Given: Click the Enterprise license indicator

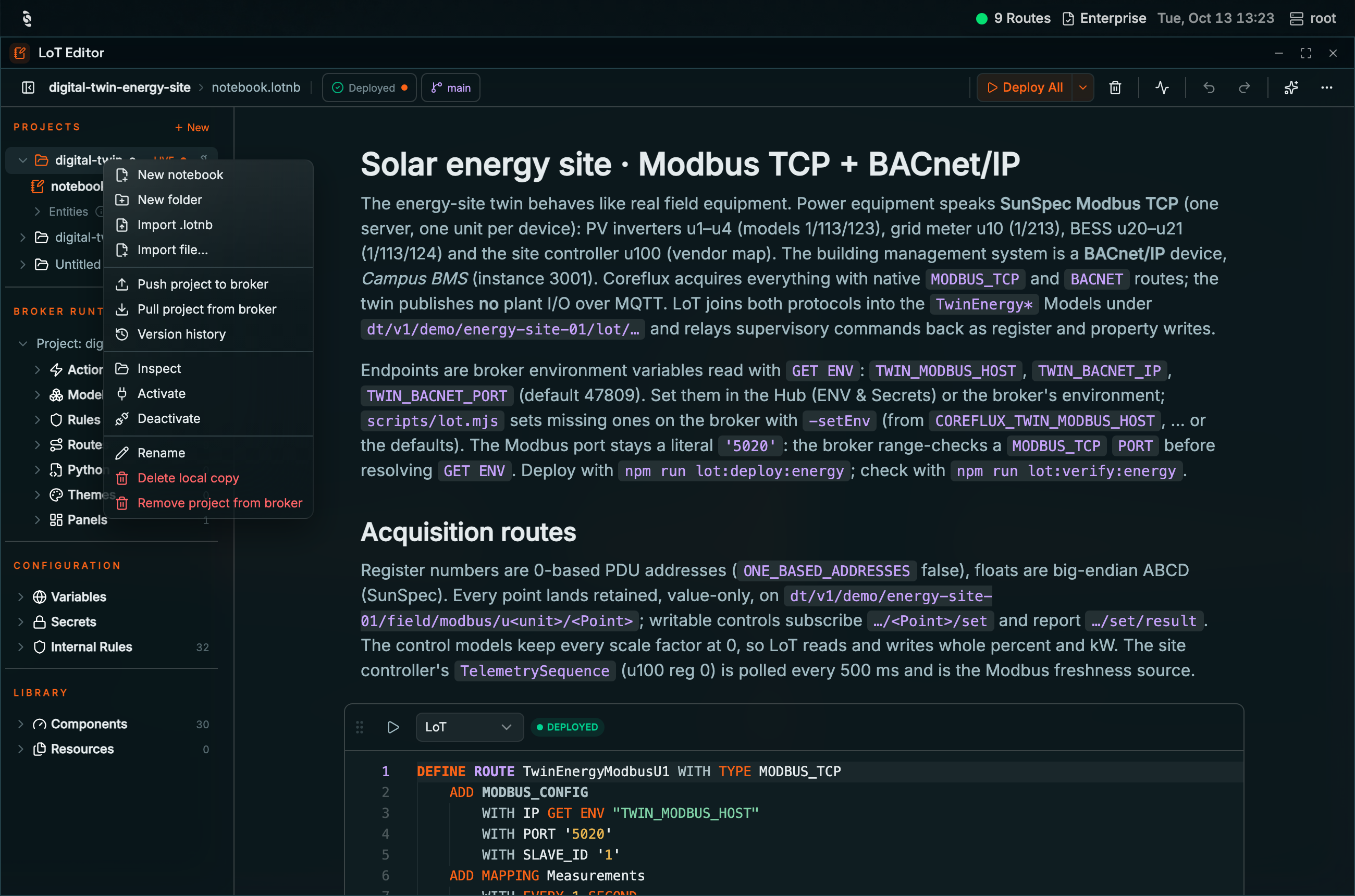Looking at the screenshot, I should click(x=1104, y=18).
